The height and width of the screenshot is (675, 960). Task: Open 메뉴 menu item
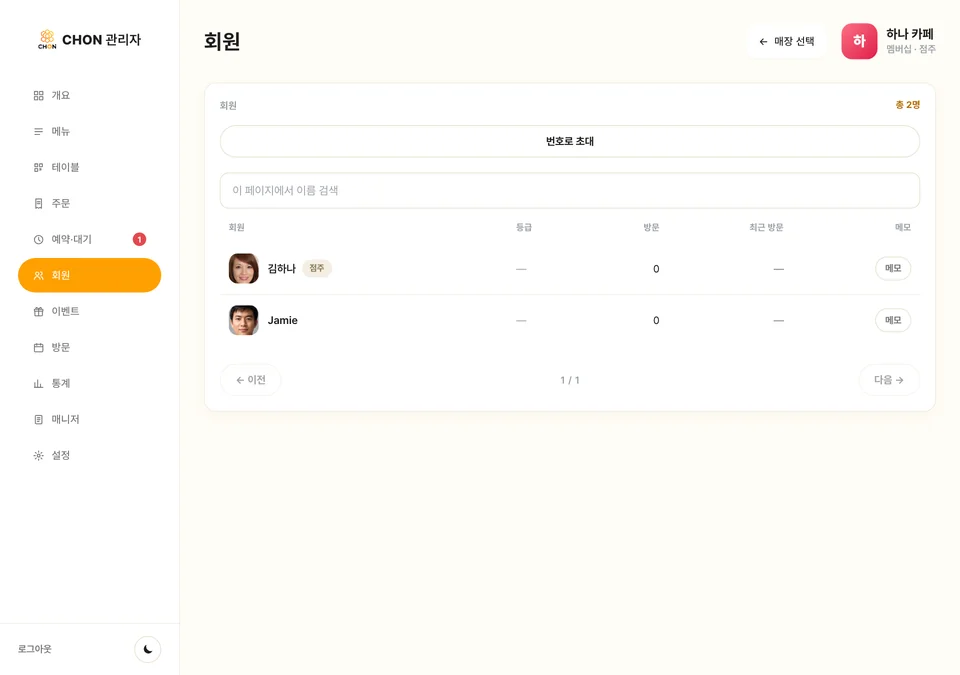tap(89, 132)
